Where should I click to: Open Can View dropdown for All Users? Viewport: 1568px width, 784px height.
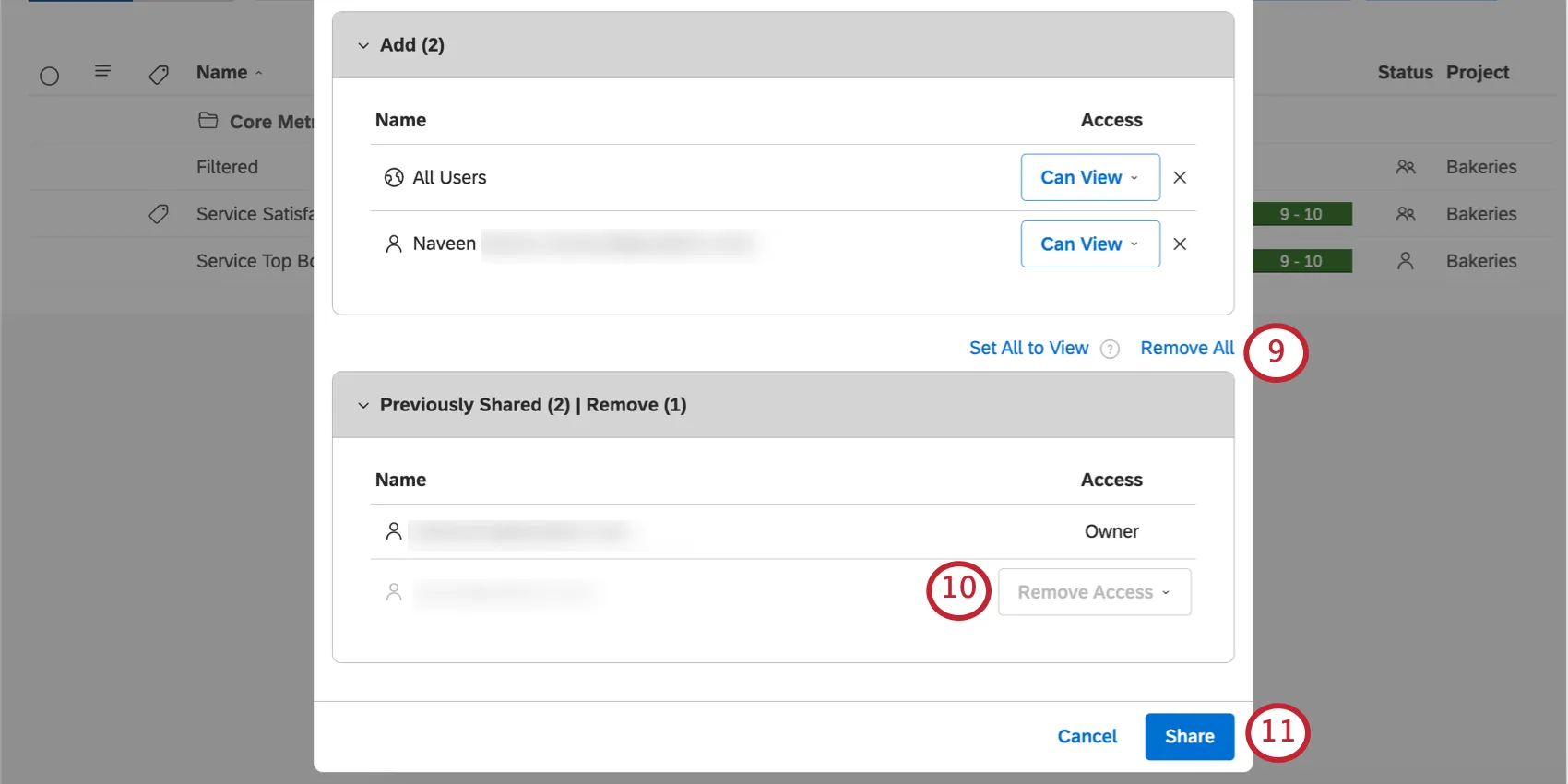click(1089, 177)
